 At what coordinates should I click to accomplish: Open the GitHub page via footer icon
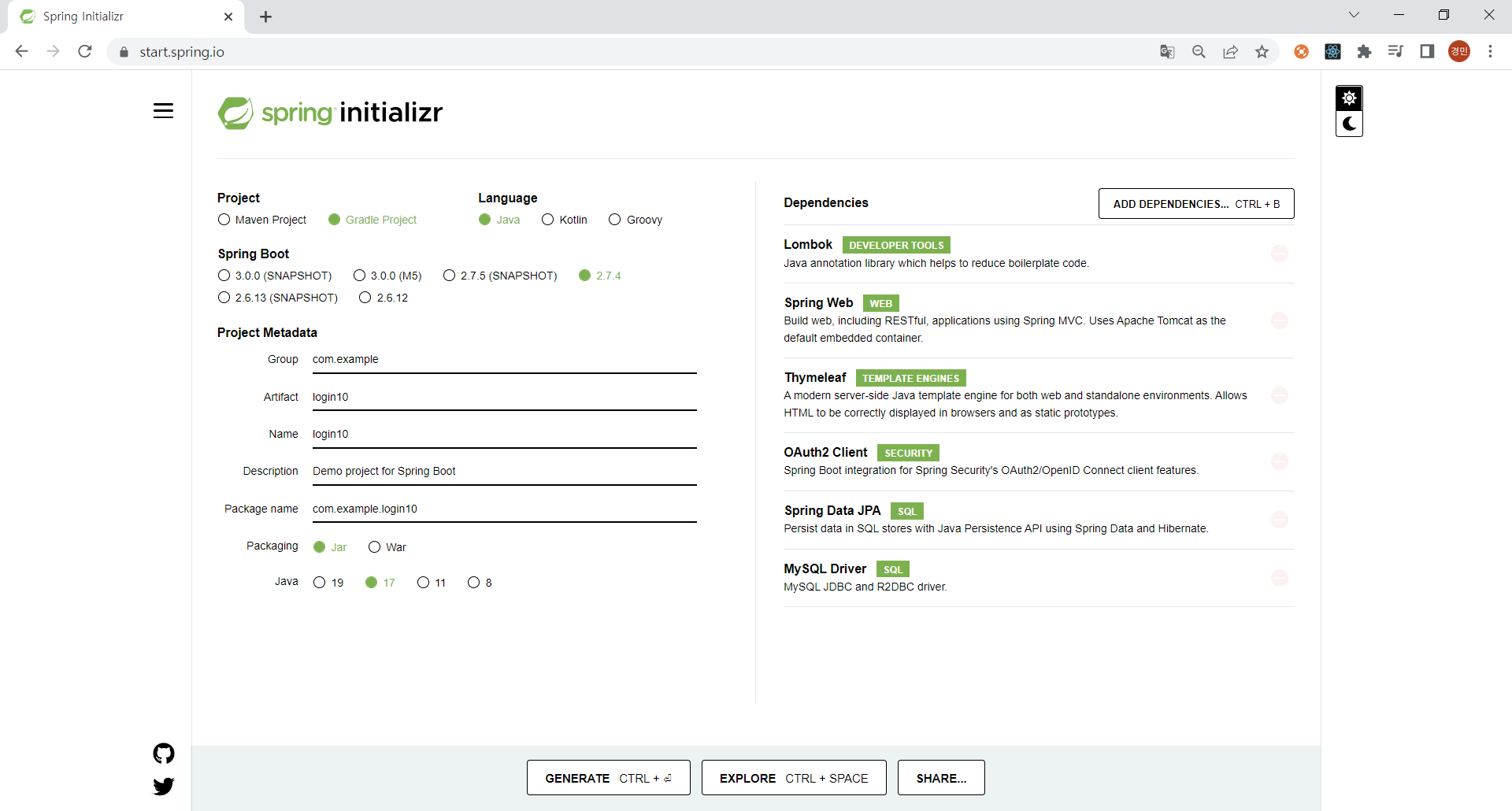tap(163, 754)
